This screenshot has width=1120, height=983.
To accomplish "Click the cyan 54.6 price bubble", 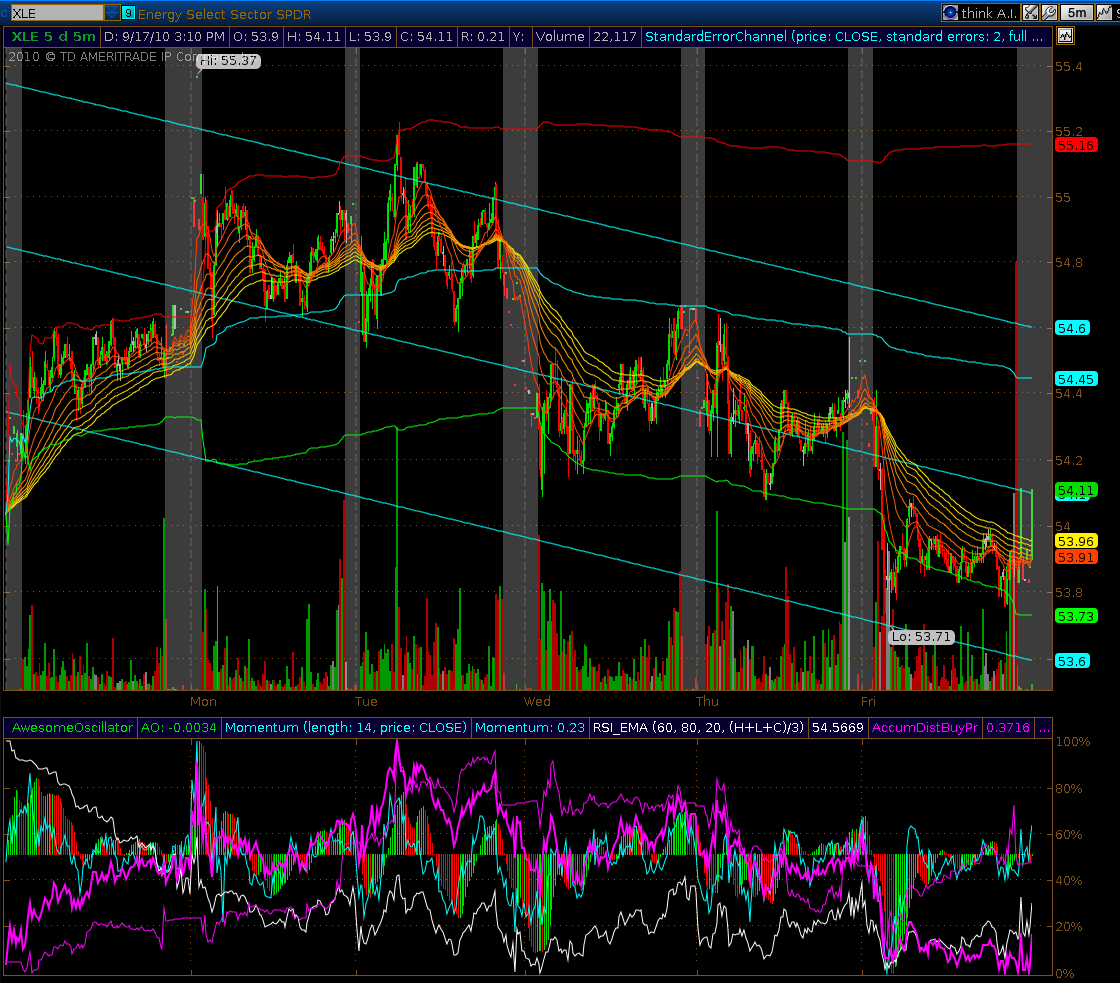I will pos(1072,327).
